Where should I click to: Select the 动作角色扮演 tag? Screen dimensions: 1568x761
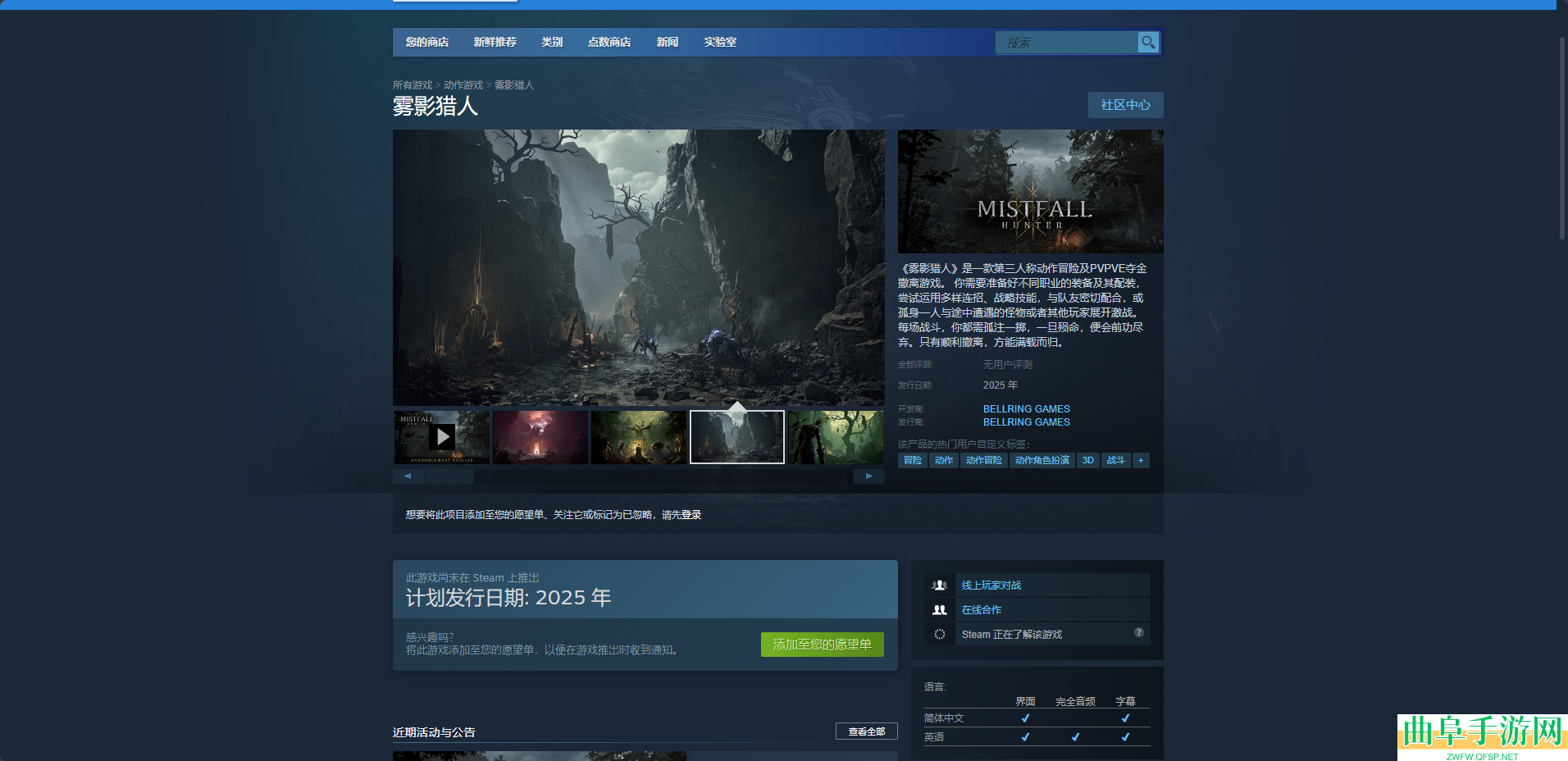pyautogui.click(x=1042, y=460)
